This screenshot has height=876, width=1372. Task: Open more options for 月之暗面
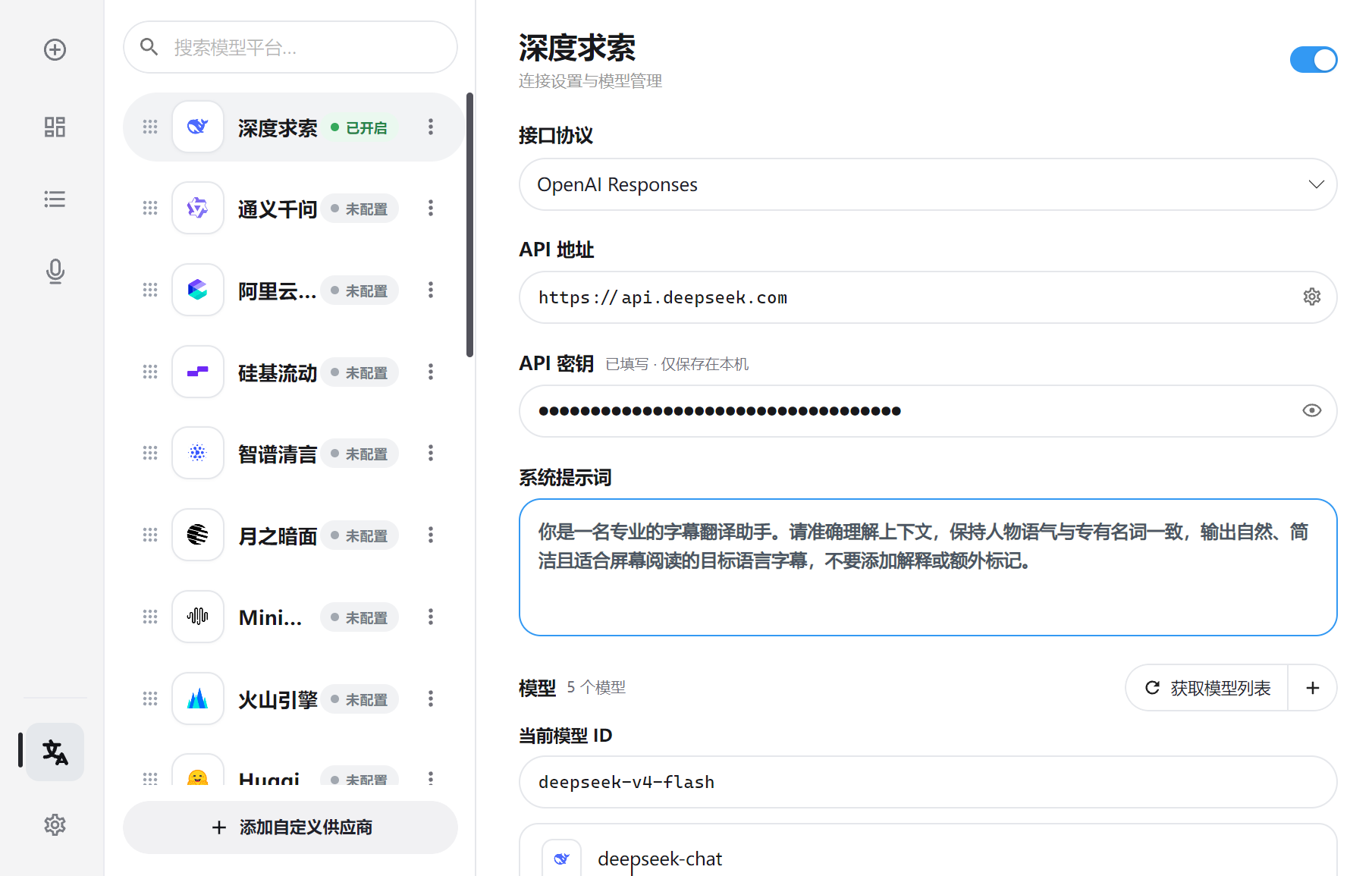(x=431, y=535)
